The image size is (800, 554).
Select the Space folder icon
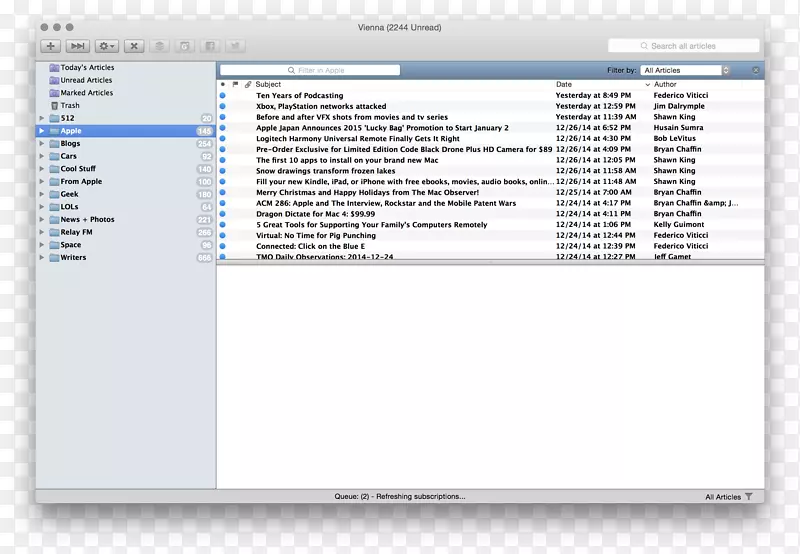pyautogui.click(x=54, y=245)
